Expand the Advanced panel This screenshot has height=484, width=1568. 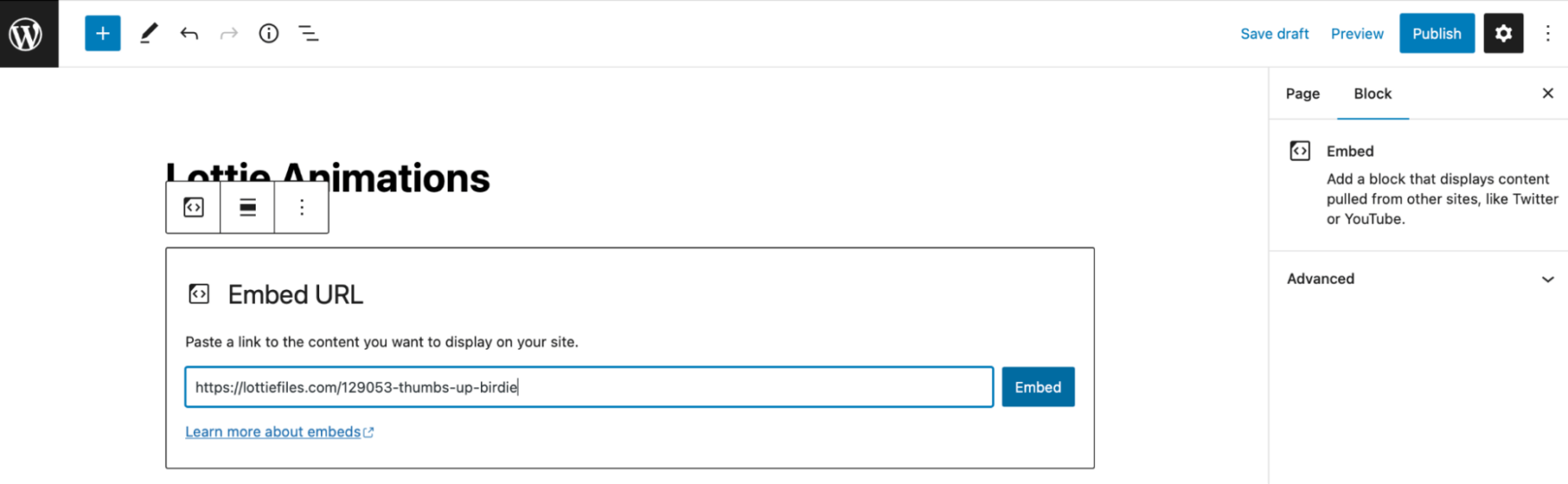coord(1419,279)
